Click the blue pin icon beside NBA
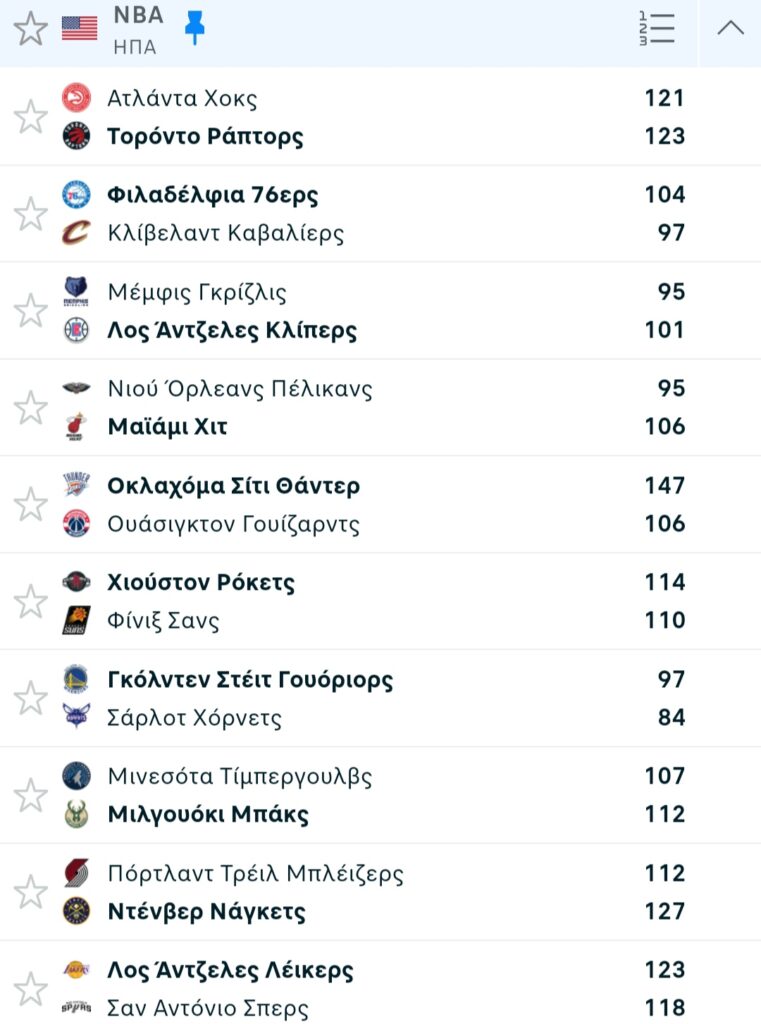This screenshot has height=1024, width=761. [194, 28]
